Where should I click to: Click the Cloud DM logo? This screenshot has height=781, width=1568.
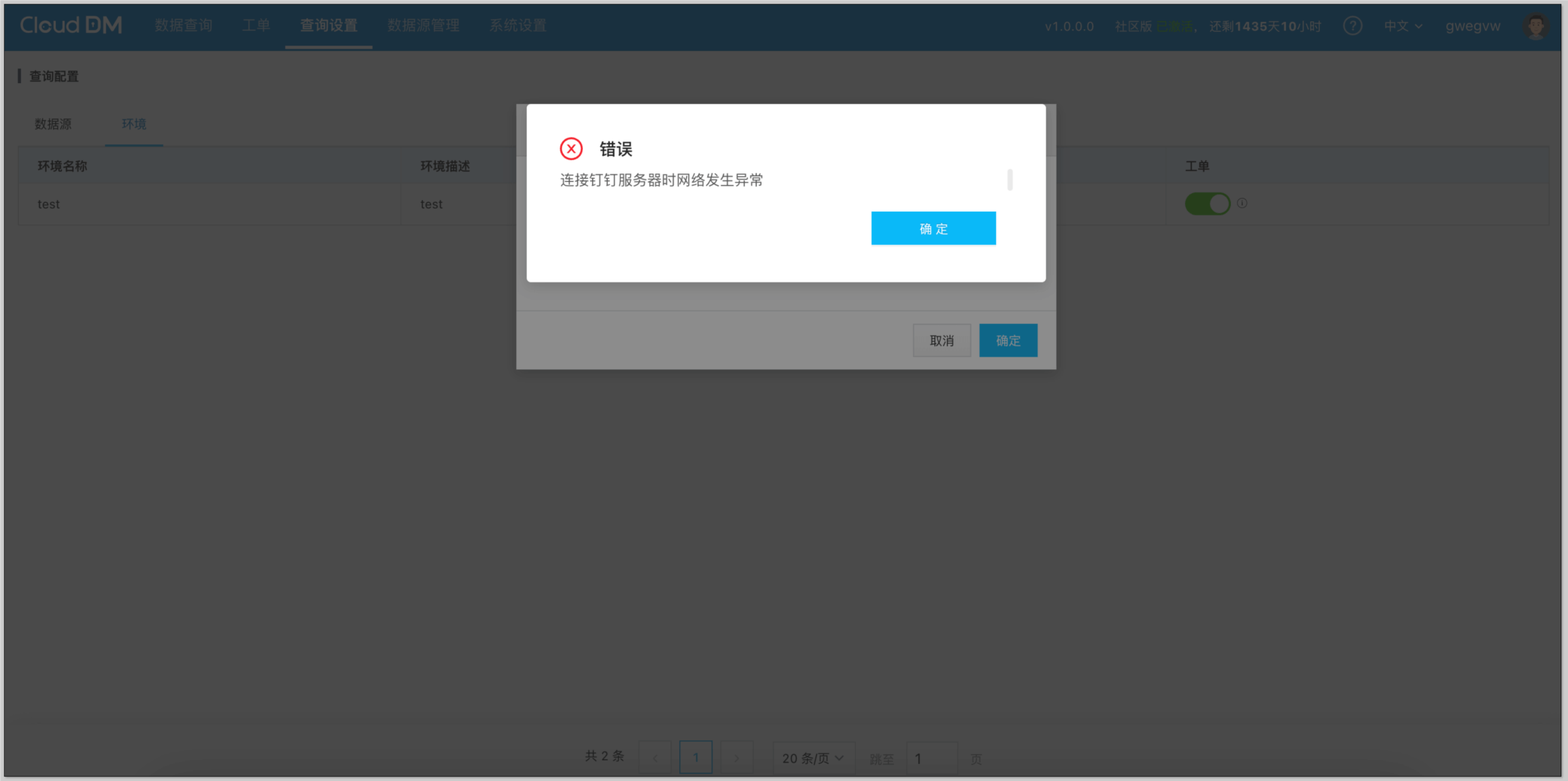pyautogui.click(x=71, y=26)
